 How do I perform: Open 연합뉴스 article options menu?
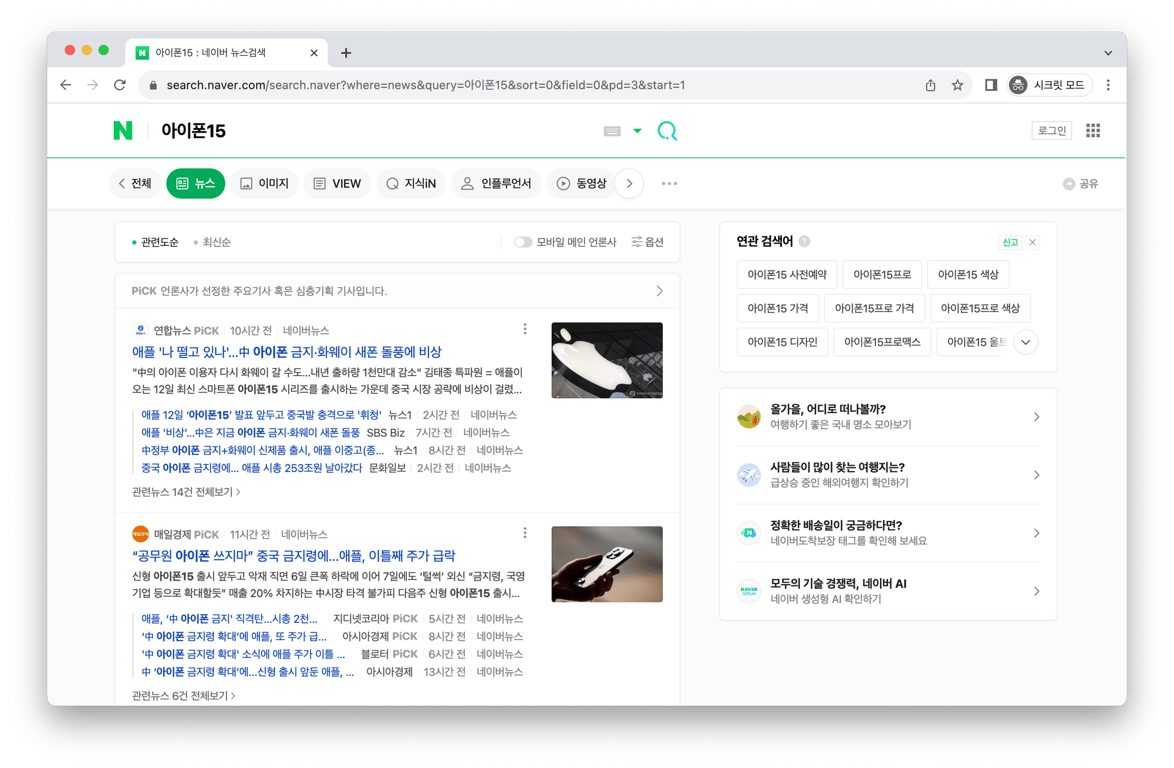coord(525,329)
